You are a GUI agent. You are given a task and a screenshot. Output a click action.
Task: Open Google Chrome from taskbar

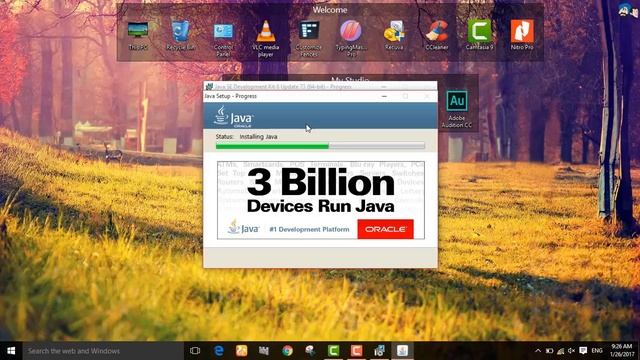coord(287,351)
